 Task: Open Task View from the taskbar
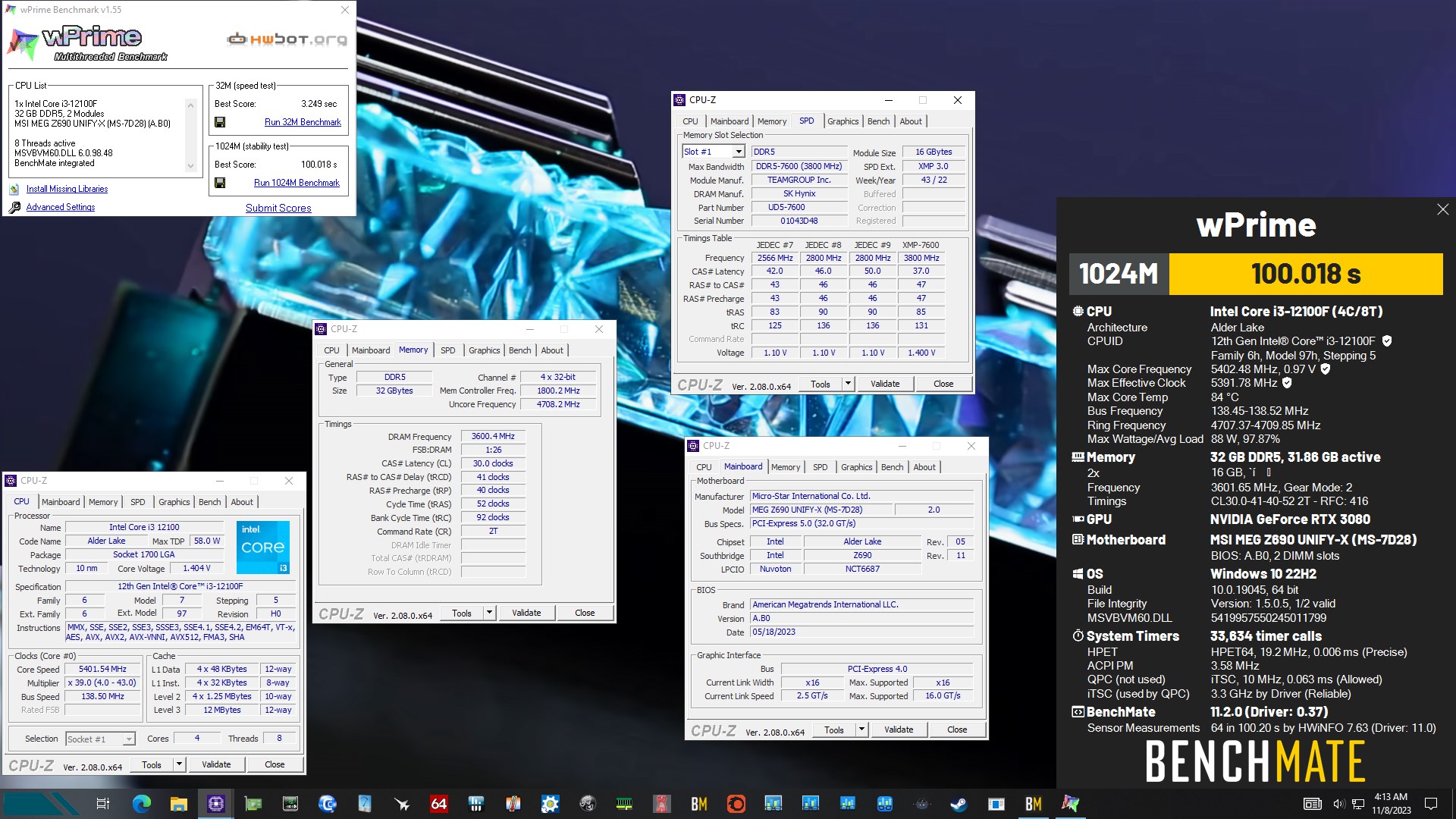coord(103,804)
